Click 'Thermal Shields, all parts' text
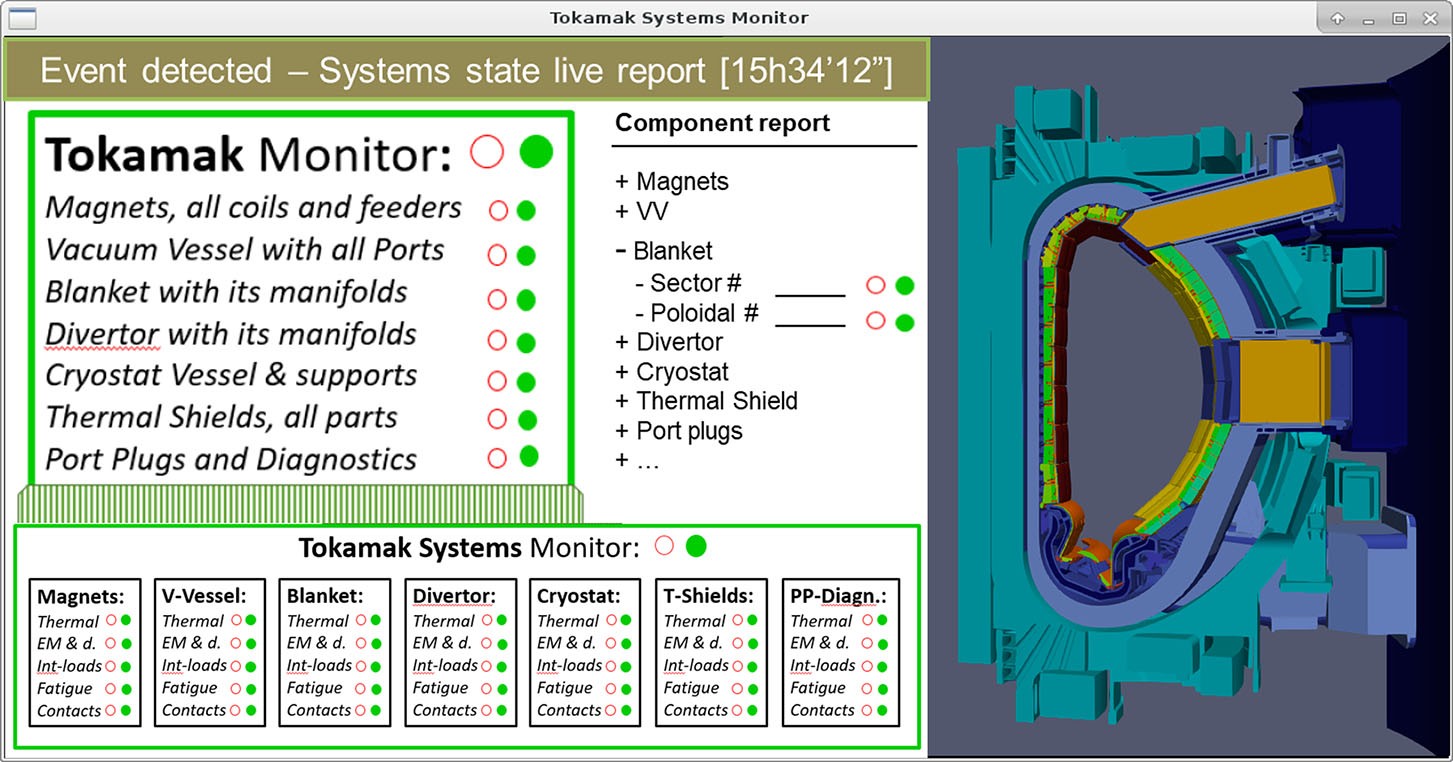 (222, 417)
